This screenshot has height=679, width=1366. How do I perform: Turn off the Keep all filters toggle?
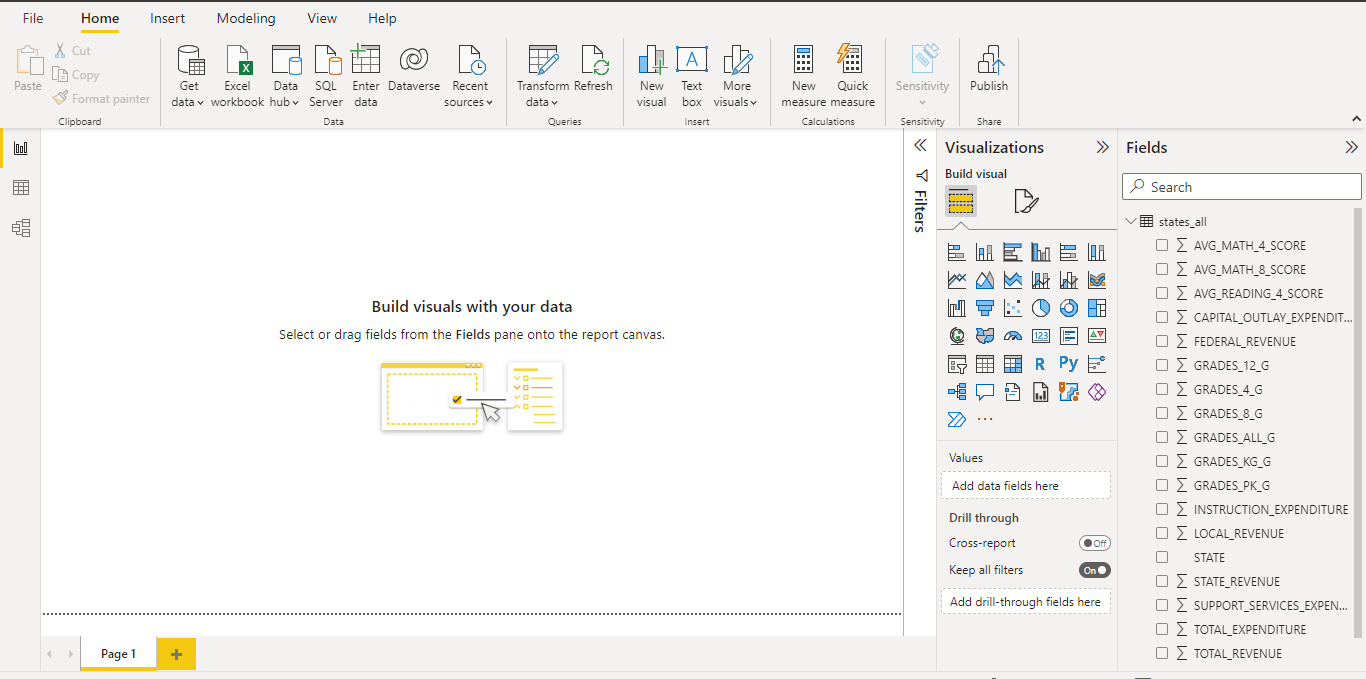point(1094,569)
